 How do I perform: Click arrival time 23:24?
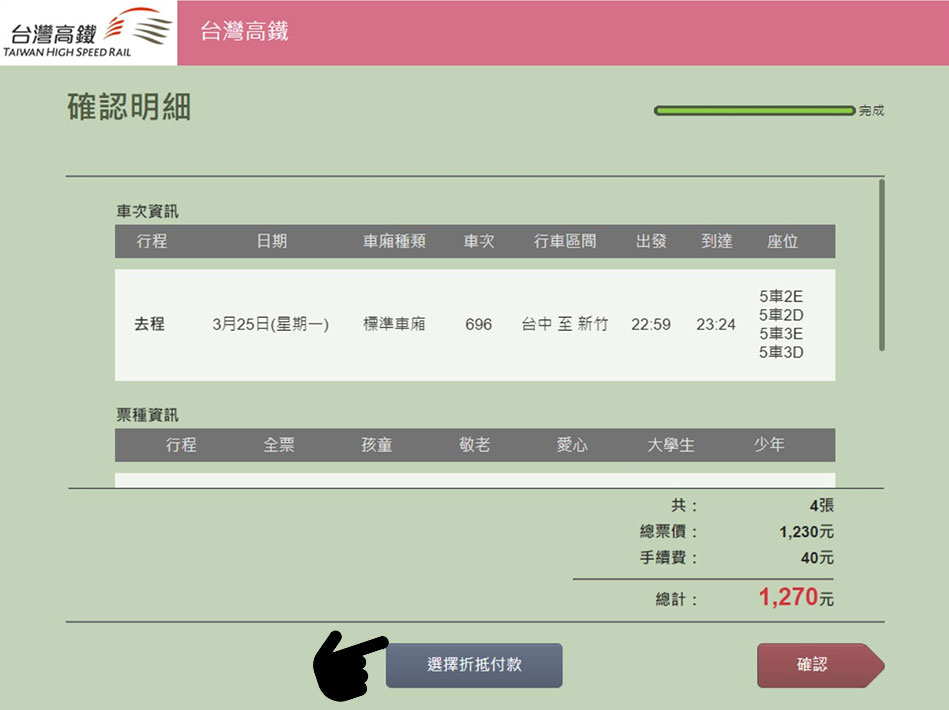click(x=715, y=324)
